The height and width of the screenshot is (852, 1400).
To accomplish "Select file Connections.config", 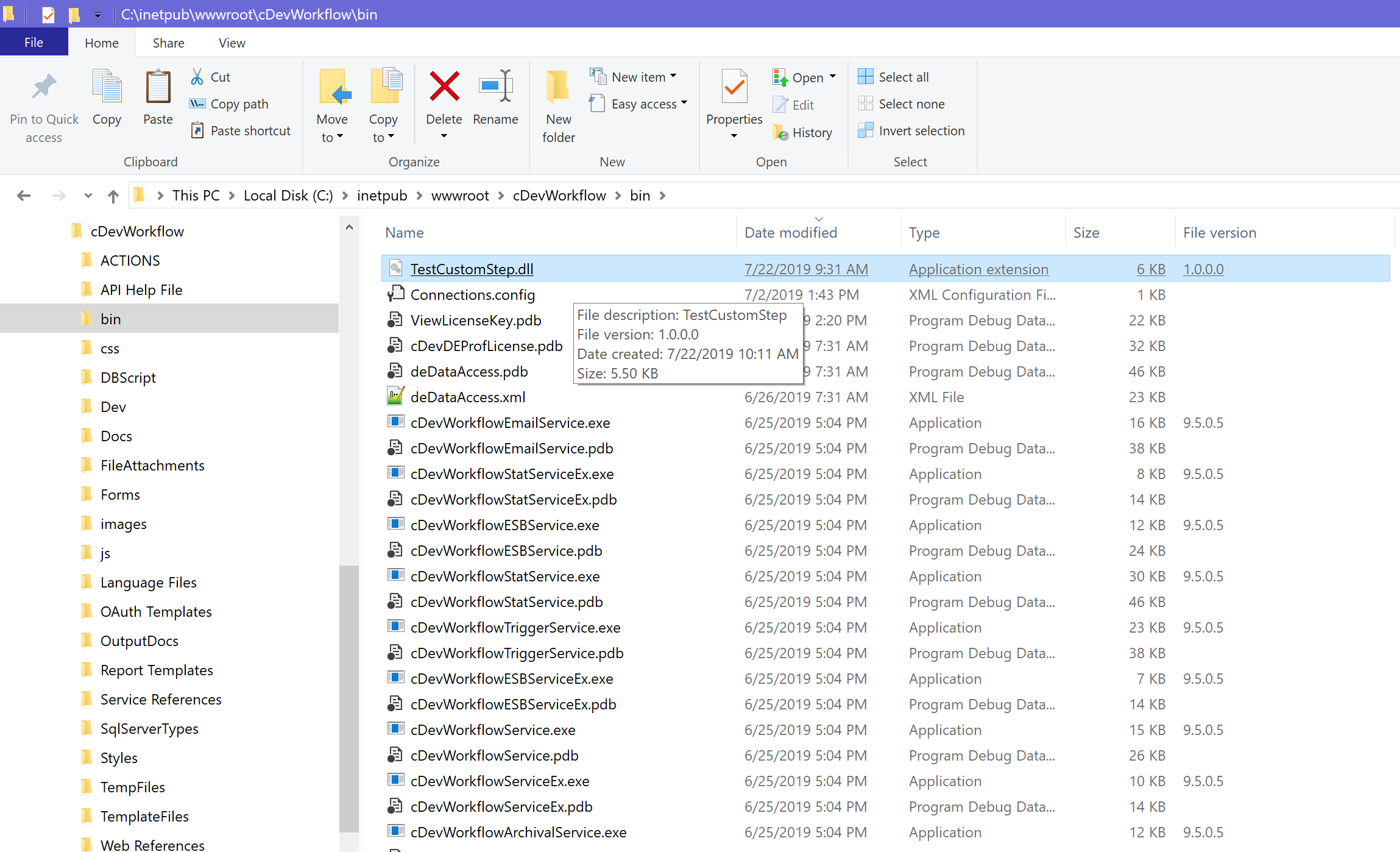I will (x=472, y=294).
